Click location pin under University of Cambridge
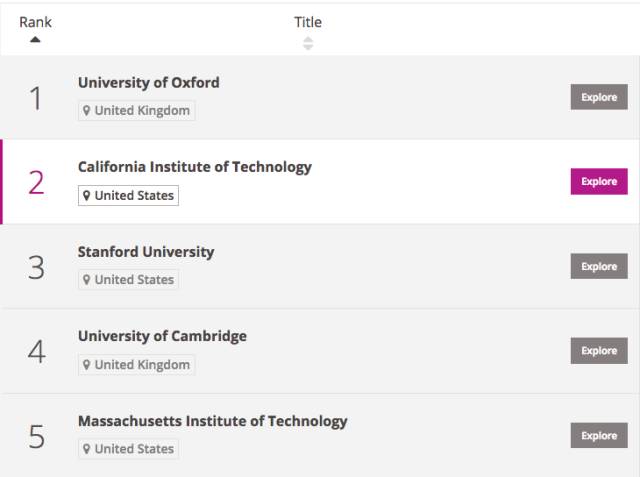Image resolution: width=640 pixels, height=477 pixels. click(x=86, y=364)
